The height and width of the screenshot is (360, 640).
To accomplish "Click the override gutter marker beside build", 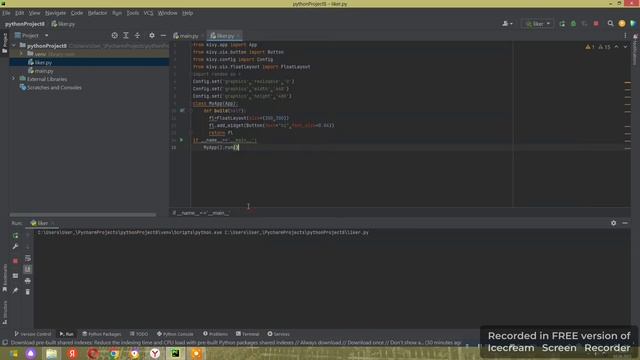I will click(182, 111).
